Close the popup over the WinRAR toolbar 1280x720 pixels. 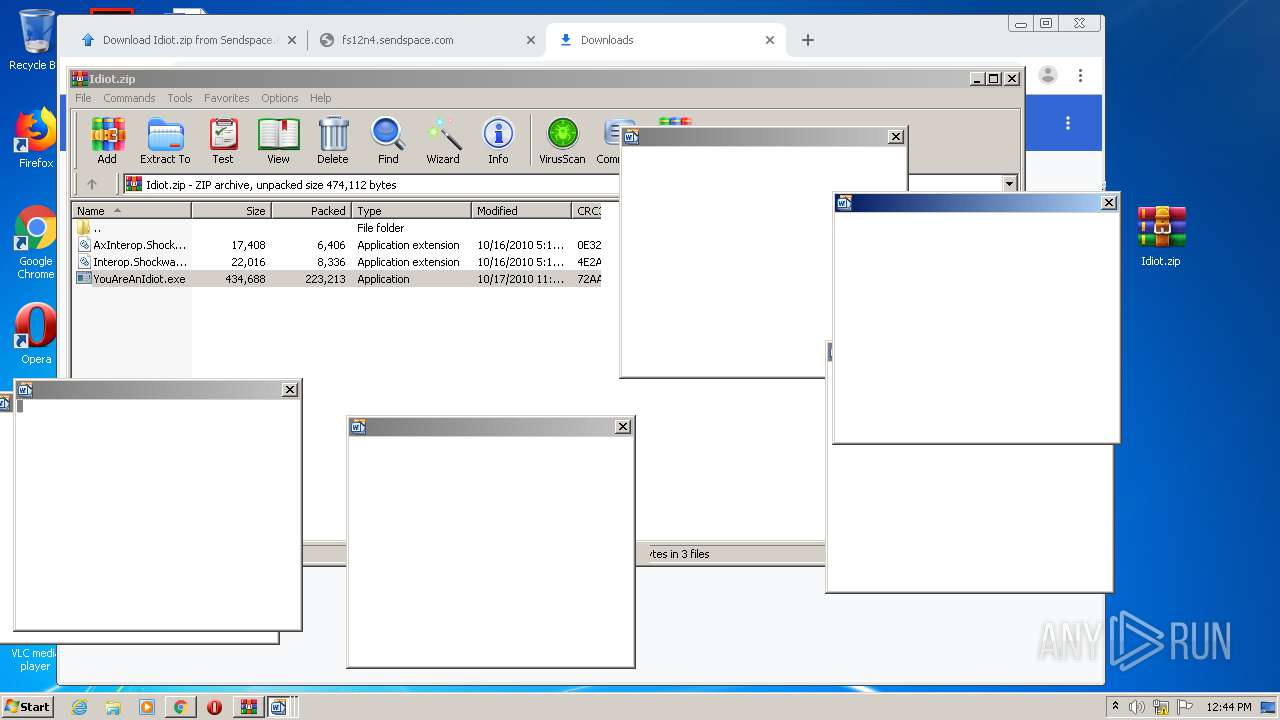pyautogui.click(x=896, y=137)
